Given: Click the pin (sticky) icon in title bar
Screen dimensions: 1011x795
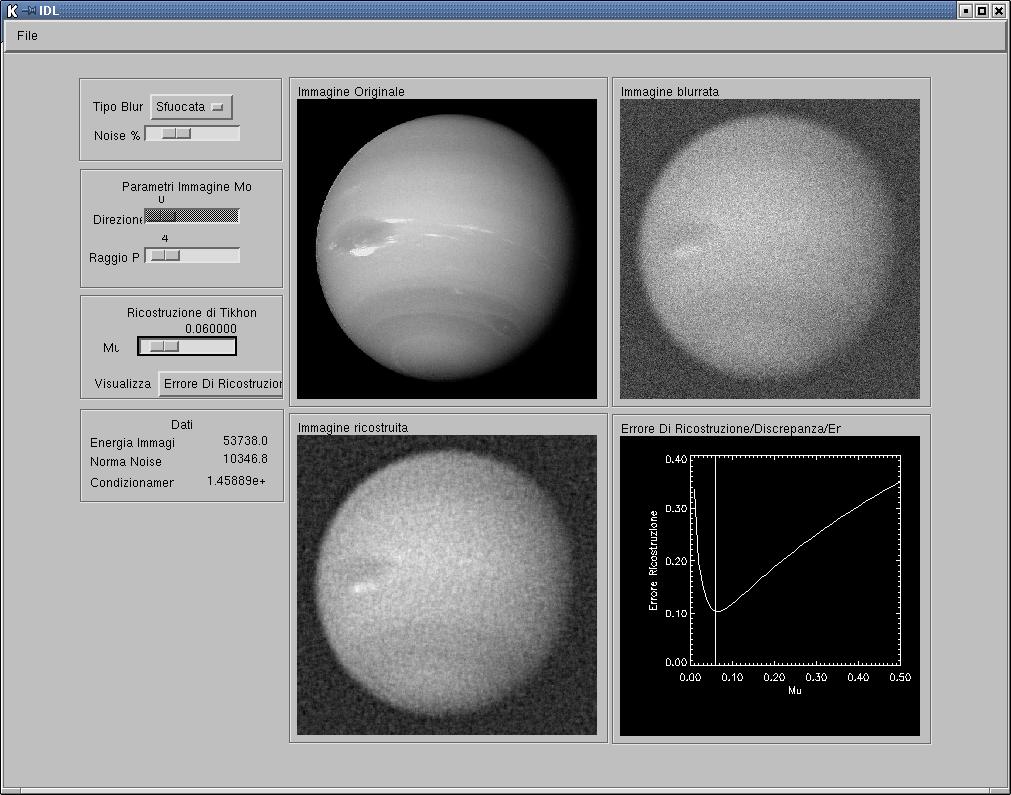Looking at the screenshot, I should click(x=28, y=10).
